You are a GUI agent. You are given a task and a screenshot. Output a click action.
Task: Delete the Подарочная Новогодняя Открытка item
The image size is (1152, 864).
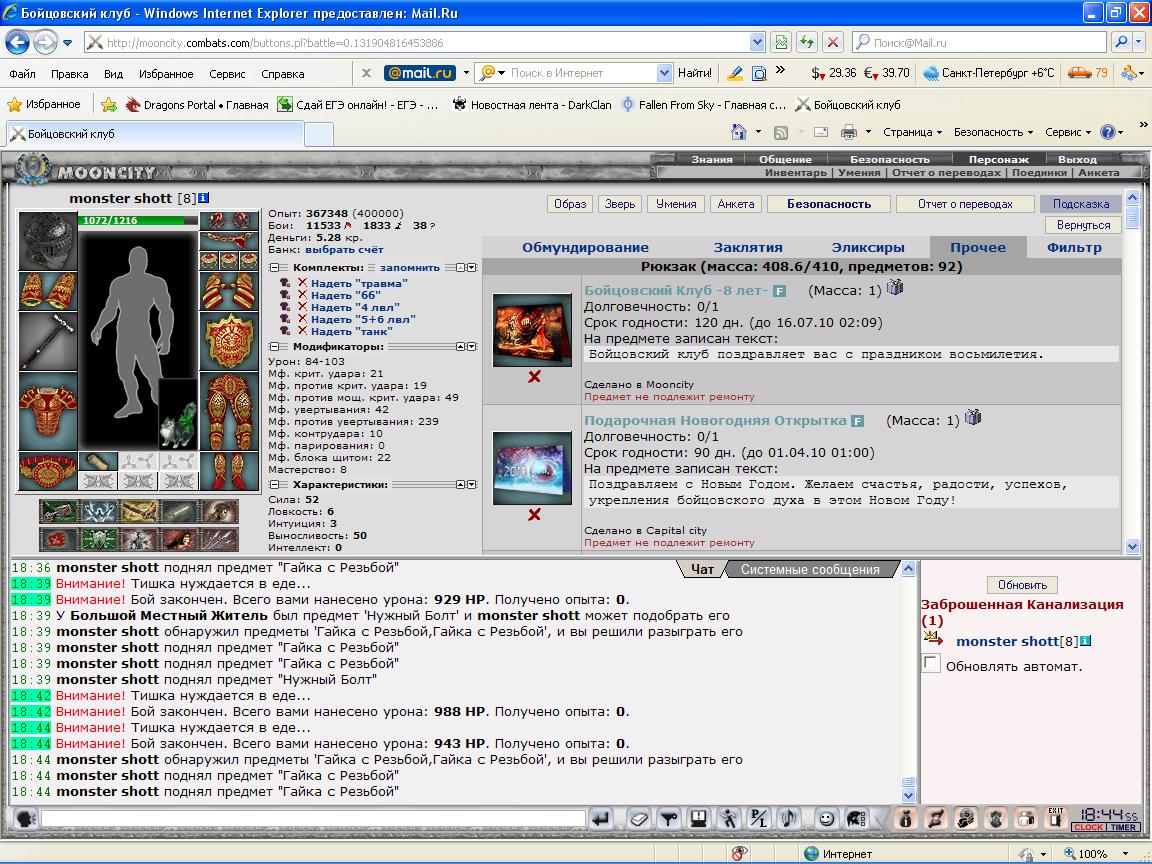[x=534, y=514]
